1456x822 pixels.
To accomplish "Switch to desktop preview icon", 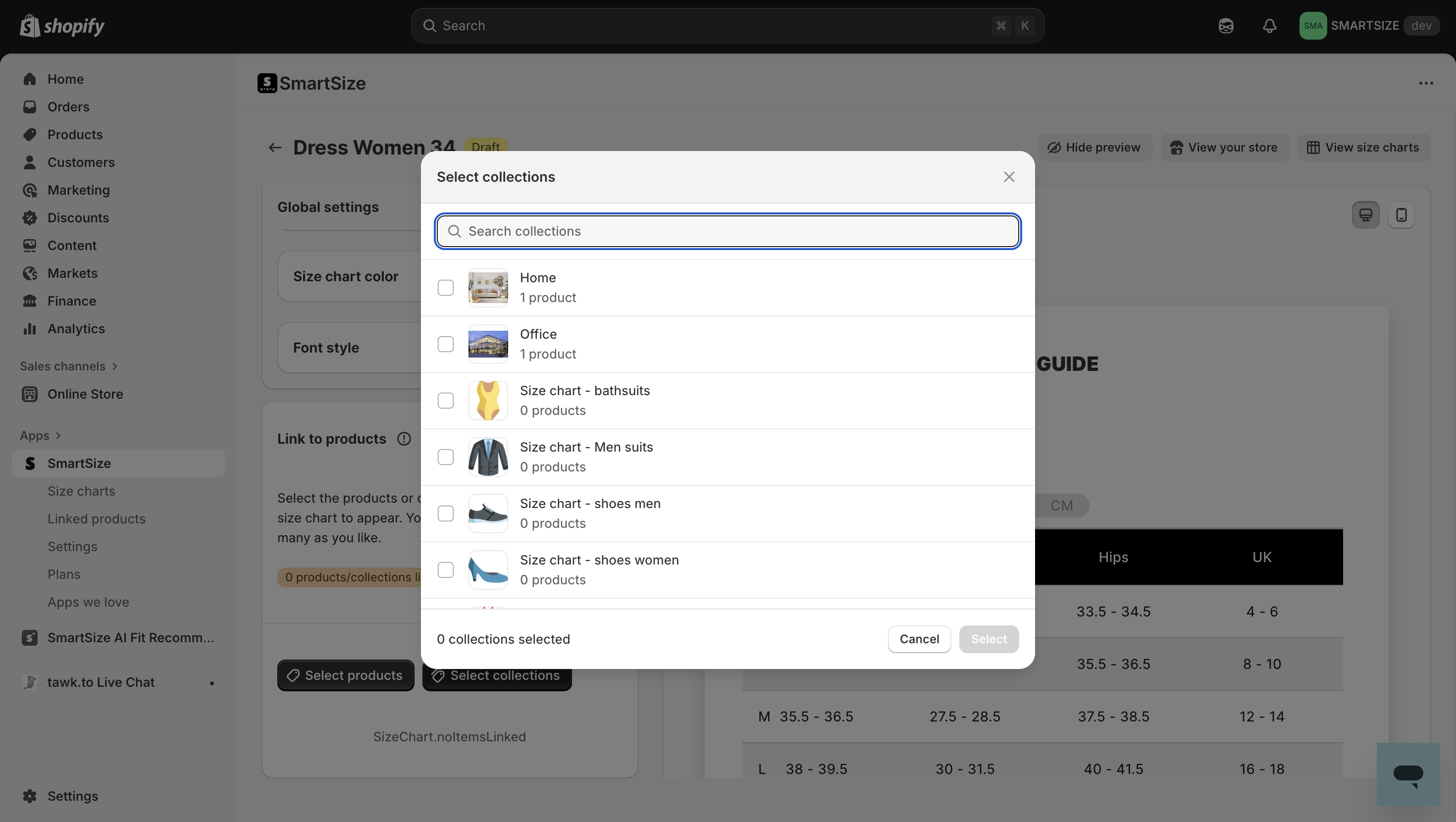I will 1365,215.
